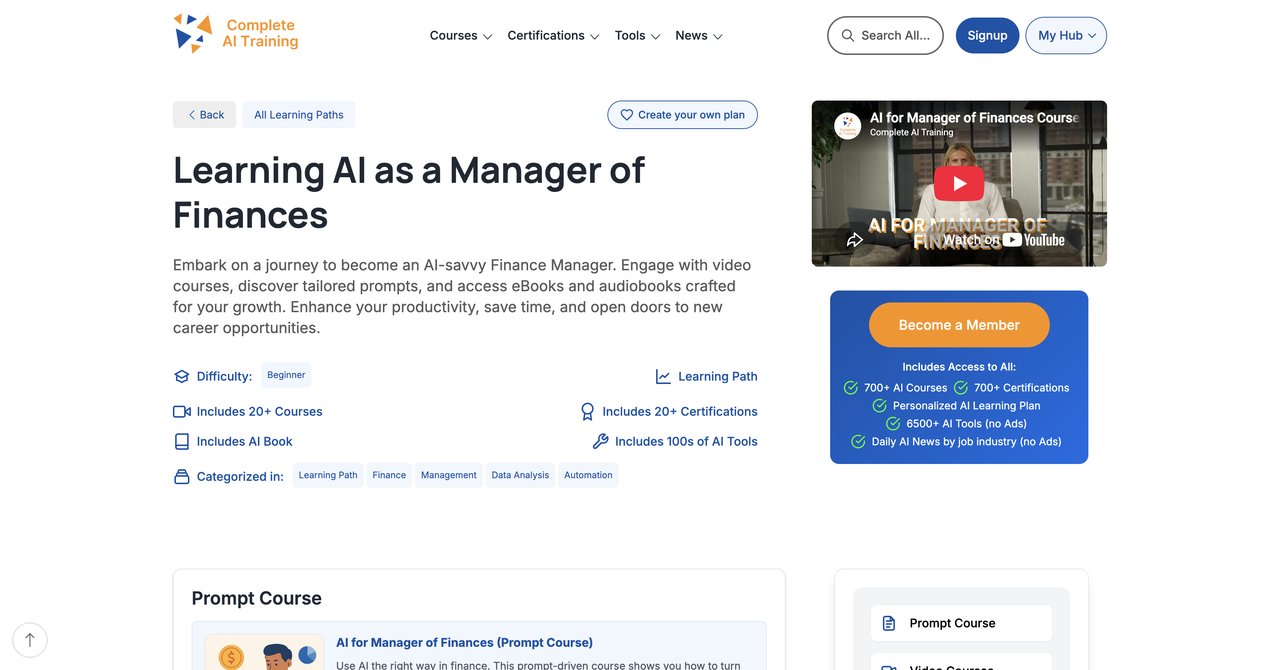The height and width of the screenshot is (670, 1280).
Task: Click the search magnifier icon
Action: [x=848, y=35]
